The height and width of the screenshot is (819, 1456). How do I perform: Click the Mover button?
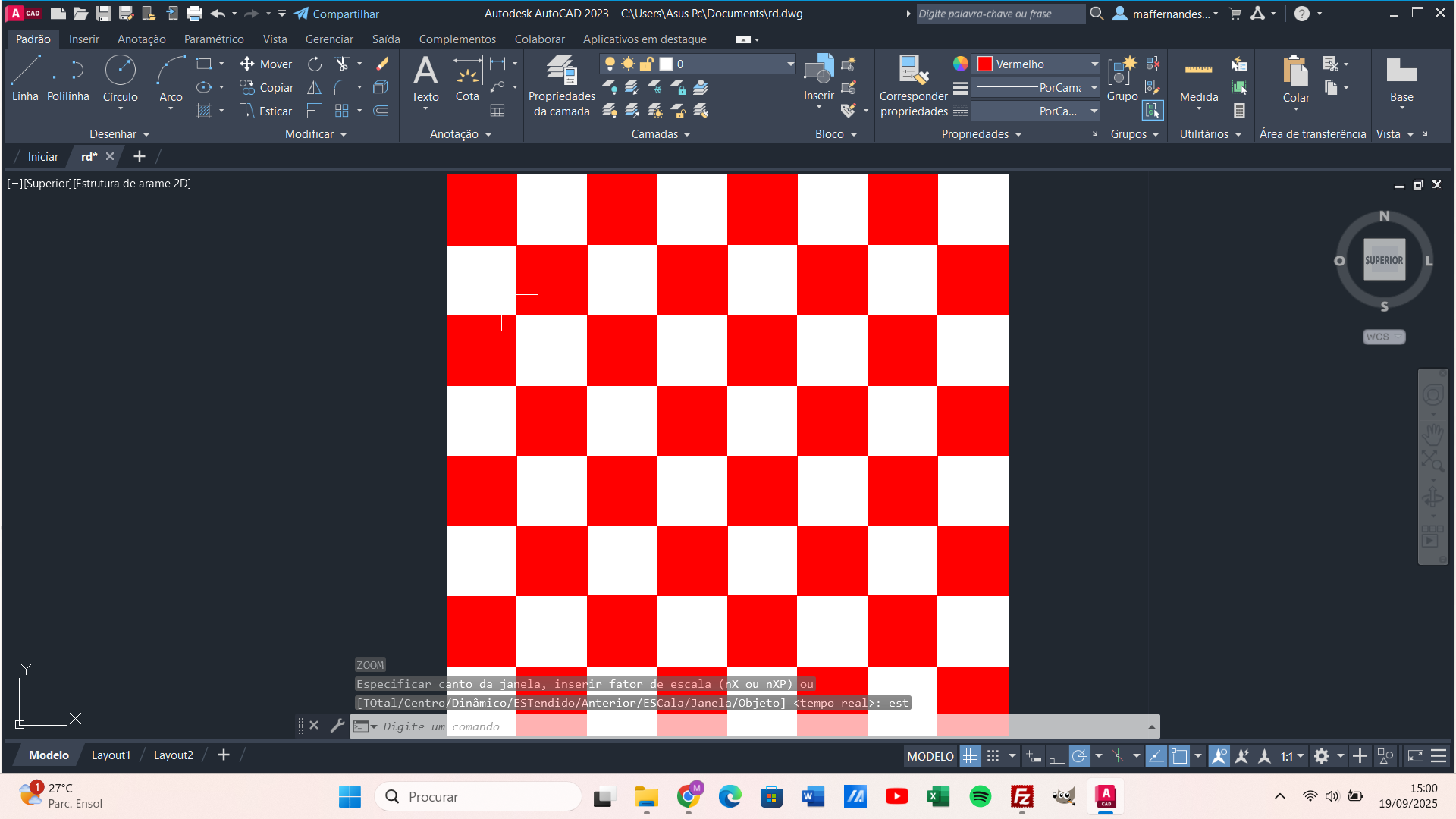click(266, 64)
